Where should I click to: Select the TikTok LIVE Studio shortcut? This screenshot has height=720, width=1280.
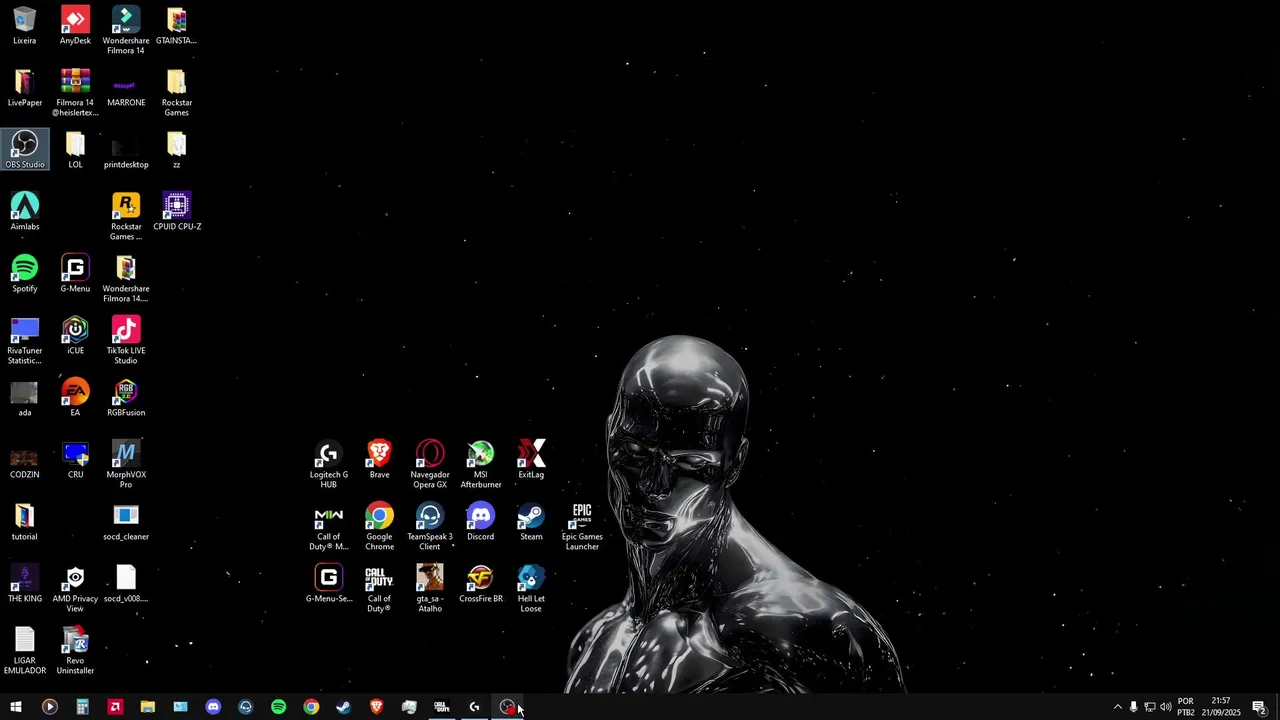tap(126, 341)
